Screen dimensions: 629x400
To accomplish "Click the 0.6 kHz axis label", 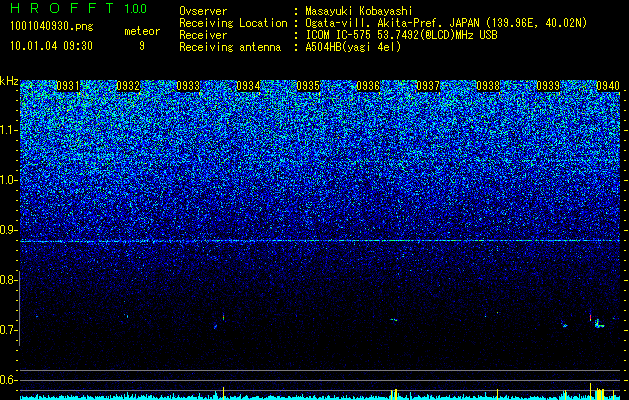I will pos(7,380).
